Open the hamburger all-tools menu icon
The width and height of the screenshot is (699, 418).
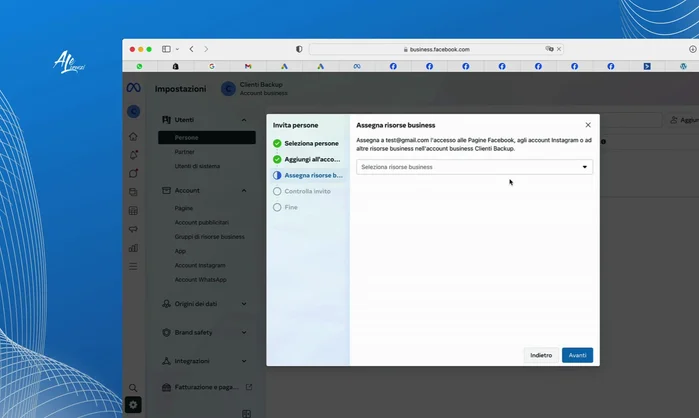[133, 266]
